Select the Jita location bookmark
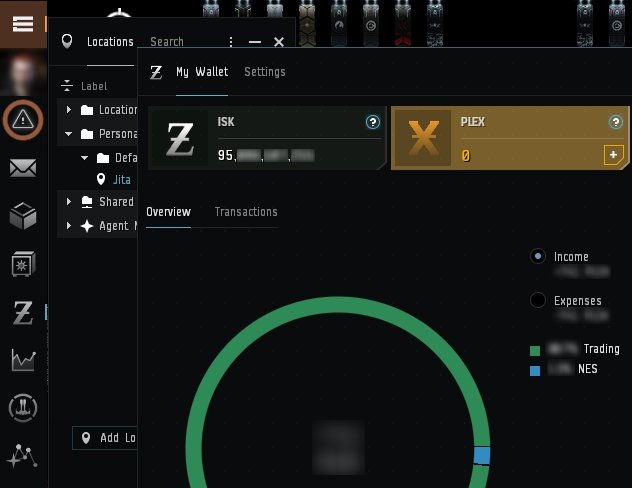Viewport: 632px width, 488px height. click(x=122, y=180)
